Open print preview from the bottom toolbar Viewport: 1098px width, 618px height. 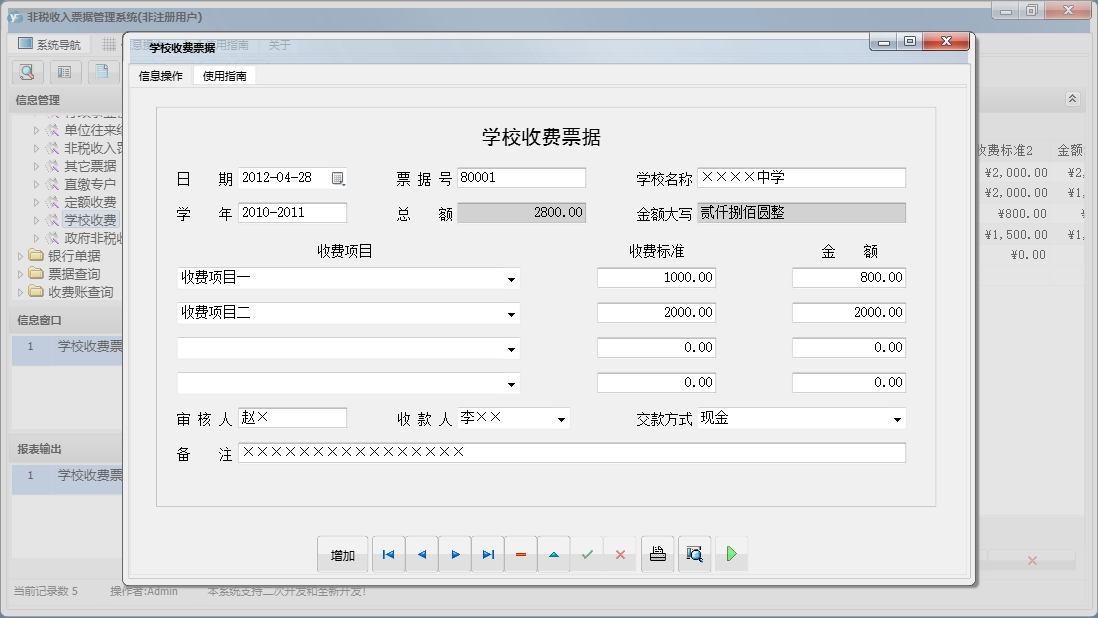[694, 553]
